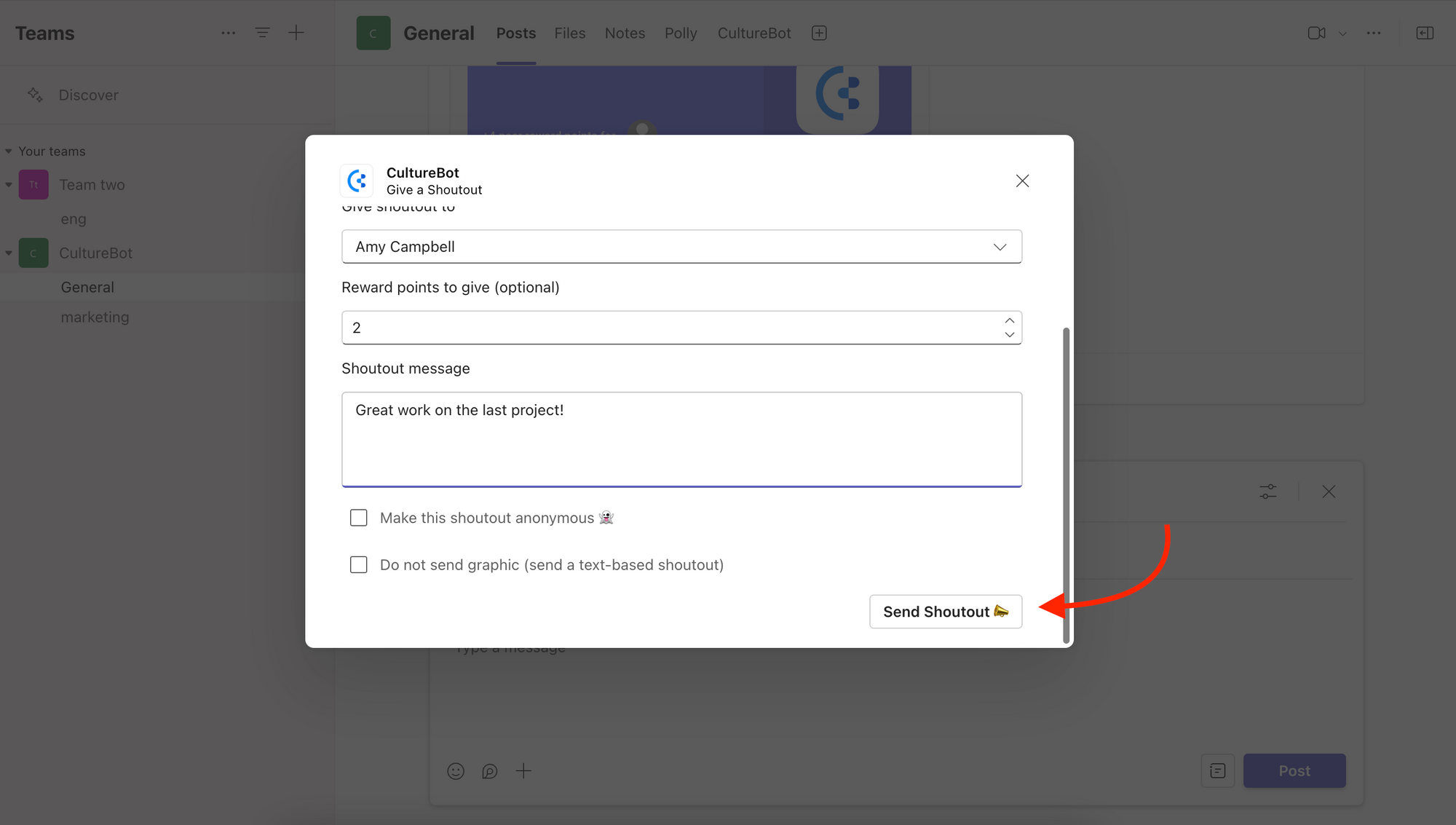Collapse the Your teams section
Image resolution: width=1456 pixels, height=825 pixels.
pos(9,151)
